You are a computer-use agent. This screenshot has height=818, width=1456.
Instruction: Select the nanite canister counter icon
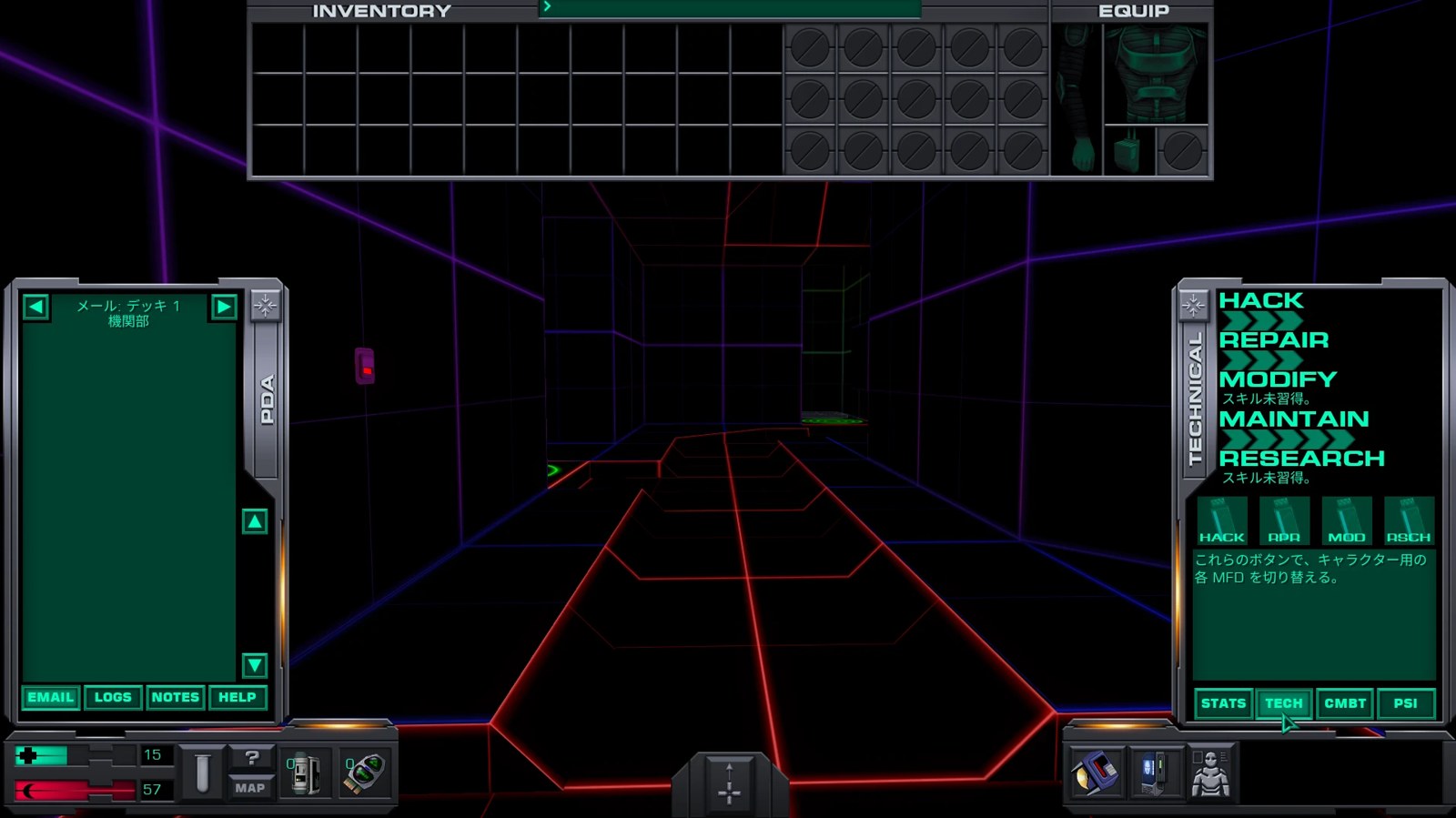click(x=305, y=773)
